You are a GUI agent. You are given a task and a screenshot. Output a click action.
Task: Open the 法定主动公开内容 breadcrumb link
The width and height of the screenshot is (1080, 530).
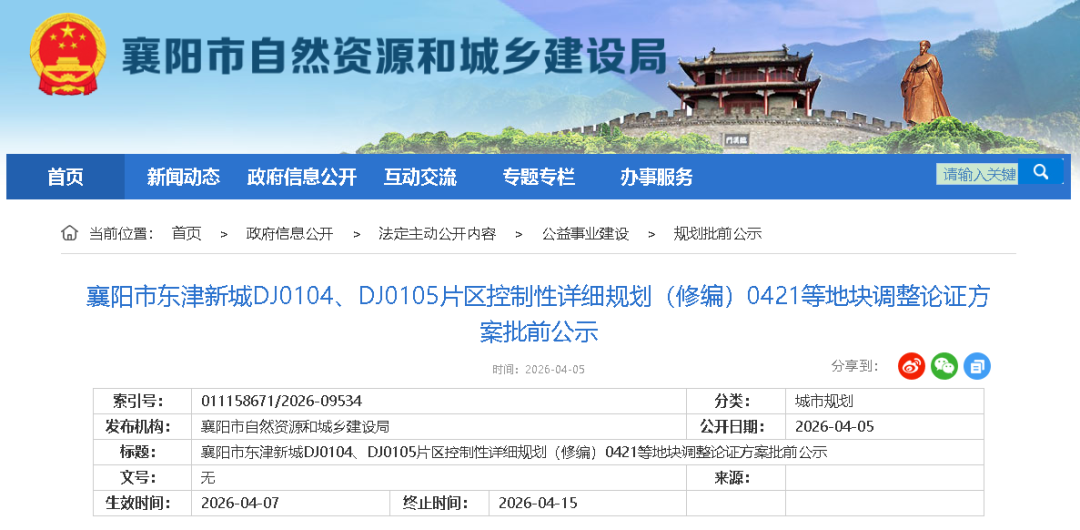tap(436, 233)
